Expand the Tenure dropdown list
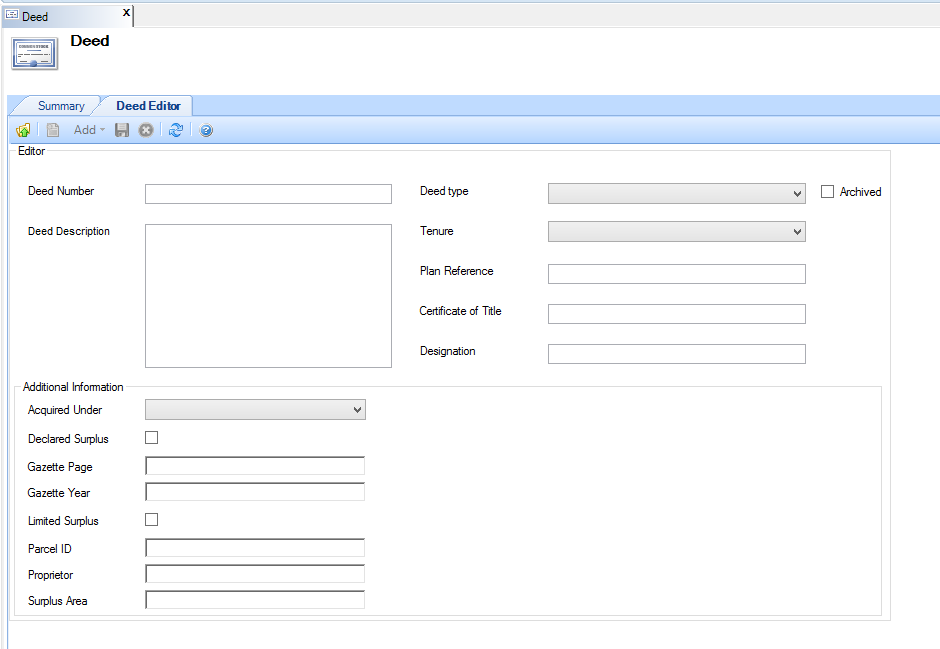Image resolution: width=940 pixels, height=649 pixels. [x=676, y=232]
